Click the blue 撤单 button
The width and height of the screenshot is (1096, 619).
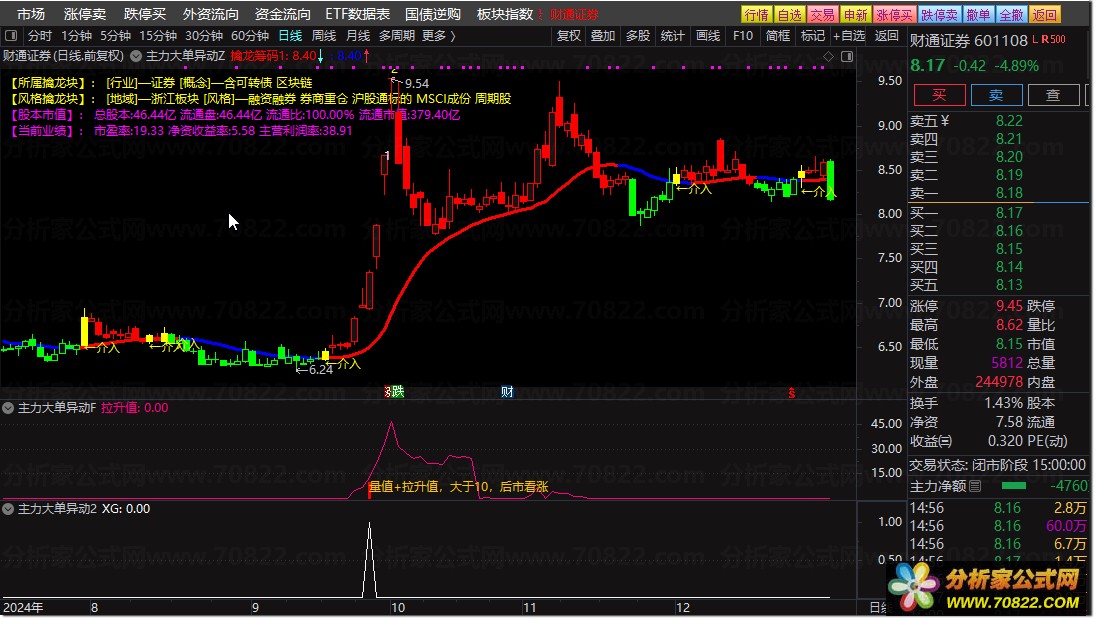(x=979, y=14)
